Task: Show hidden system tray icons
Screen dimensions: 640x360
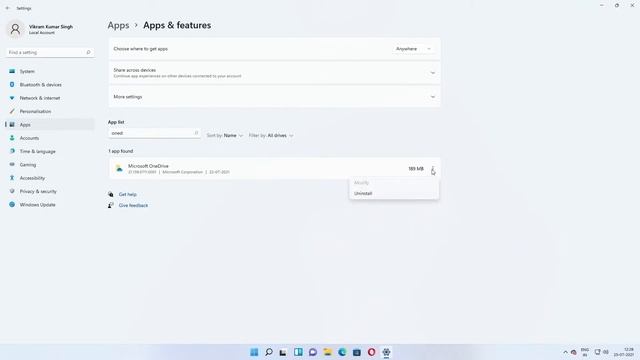Action: [565, 352]
